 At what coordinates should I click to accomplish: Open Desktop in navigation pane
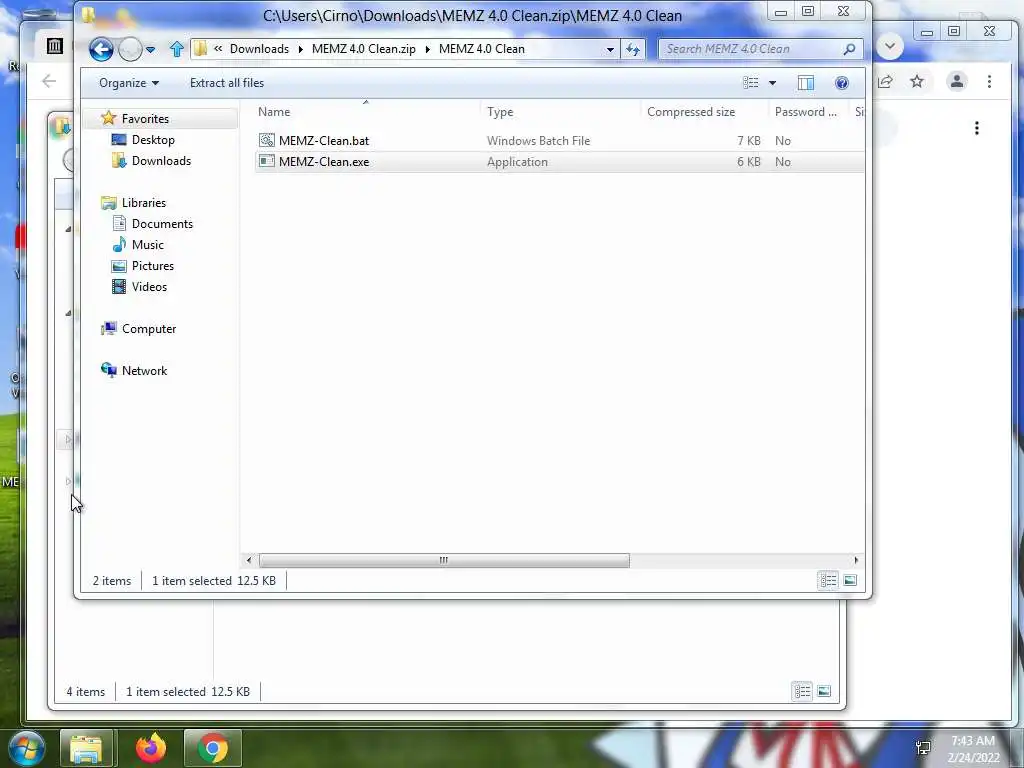[x=153, y=140]
